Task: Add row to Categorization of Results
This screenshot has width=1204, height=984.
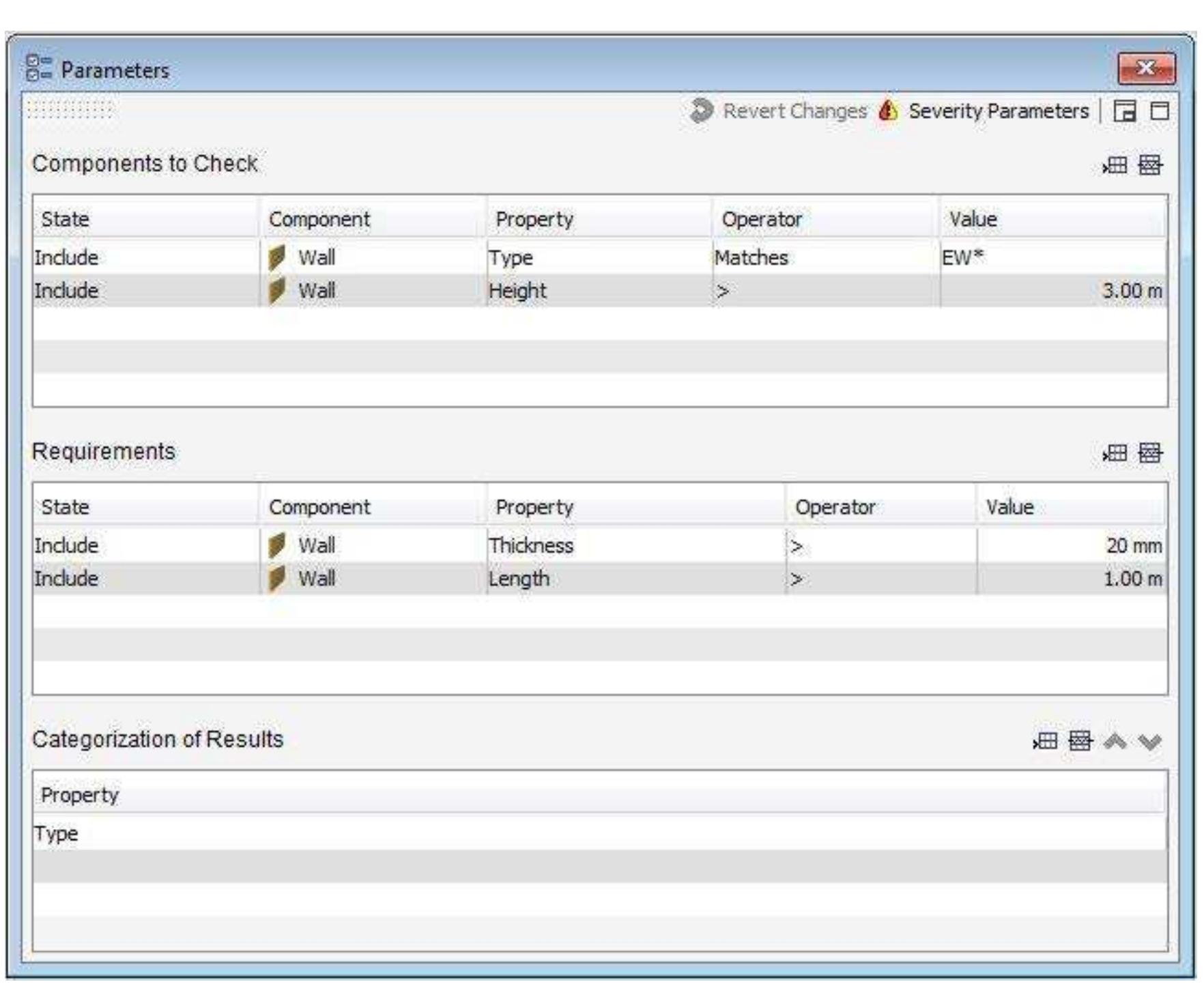Action: (1045, 741)
